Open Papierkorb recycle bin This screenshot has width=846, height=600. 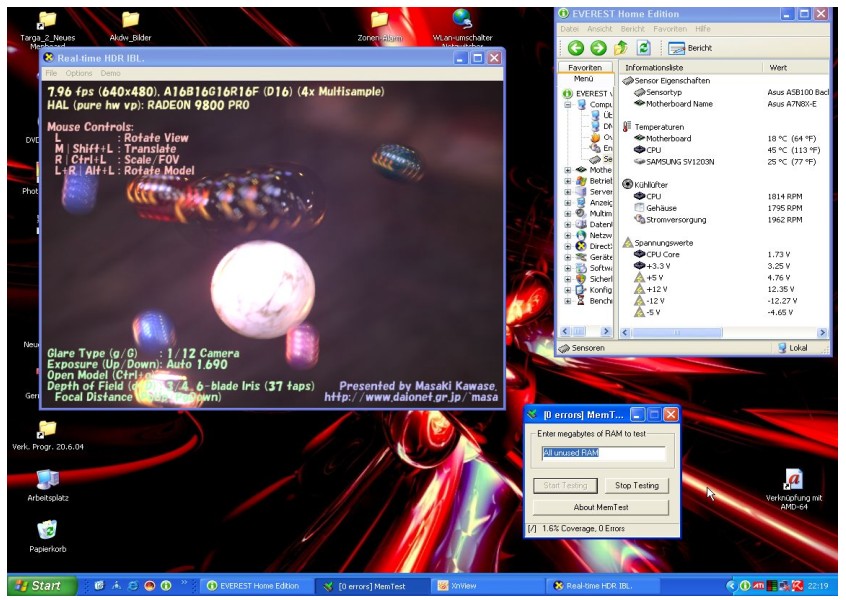click(x=47, y=536)
